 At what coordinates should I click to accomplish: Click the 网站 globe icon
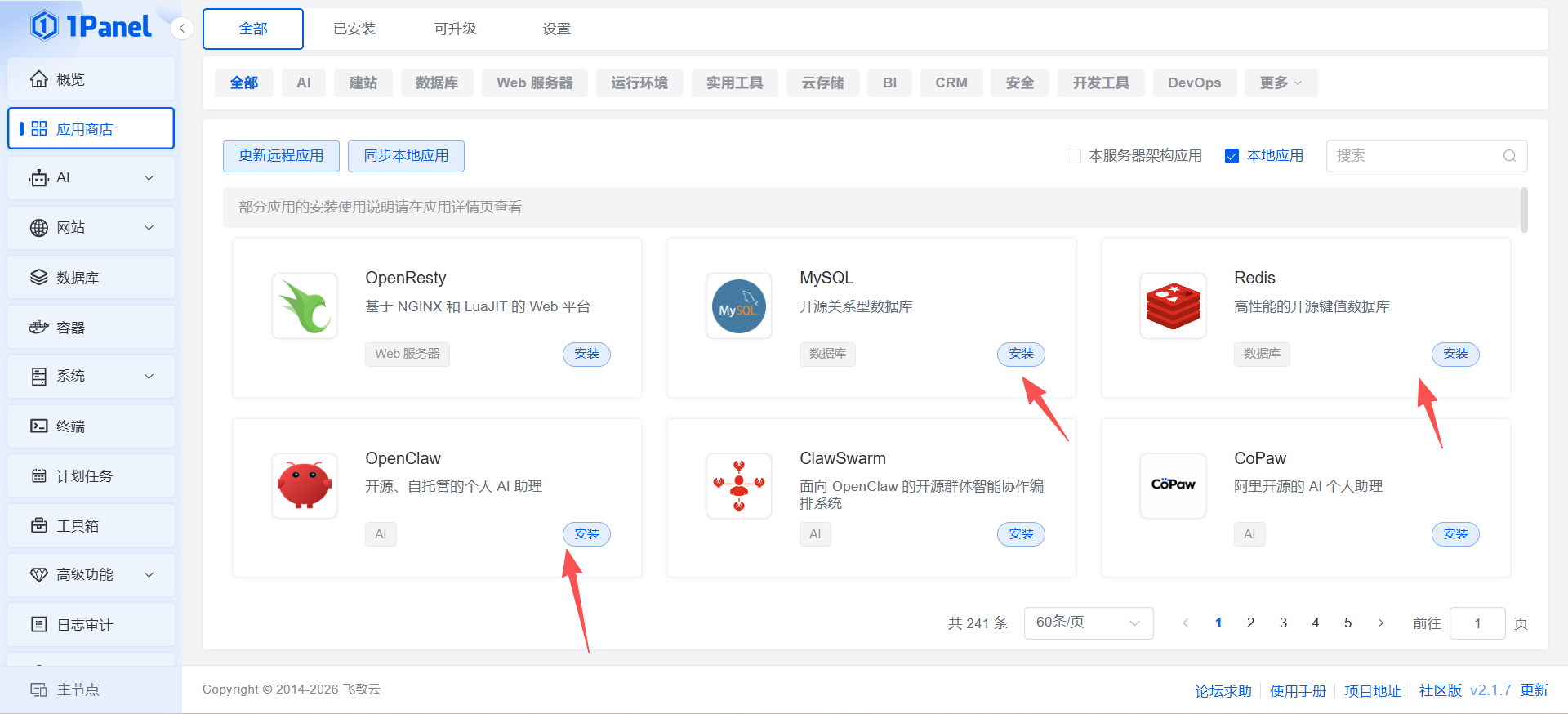pyautogui.click(x=38, y=228)
